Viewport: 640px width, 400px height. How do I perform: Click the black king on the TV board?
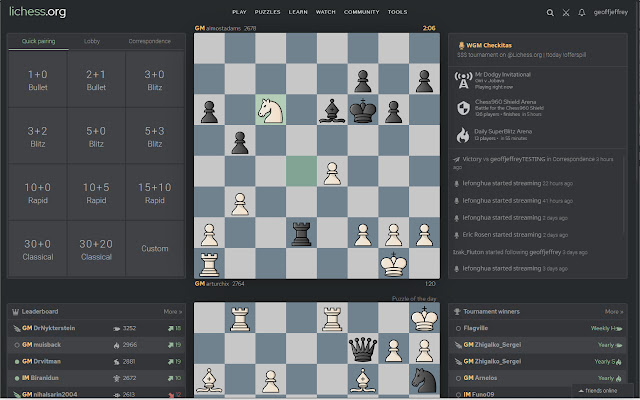363,110
